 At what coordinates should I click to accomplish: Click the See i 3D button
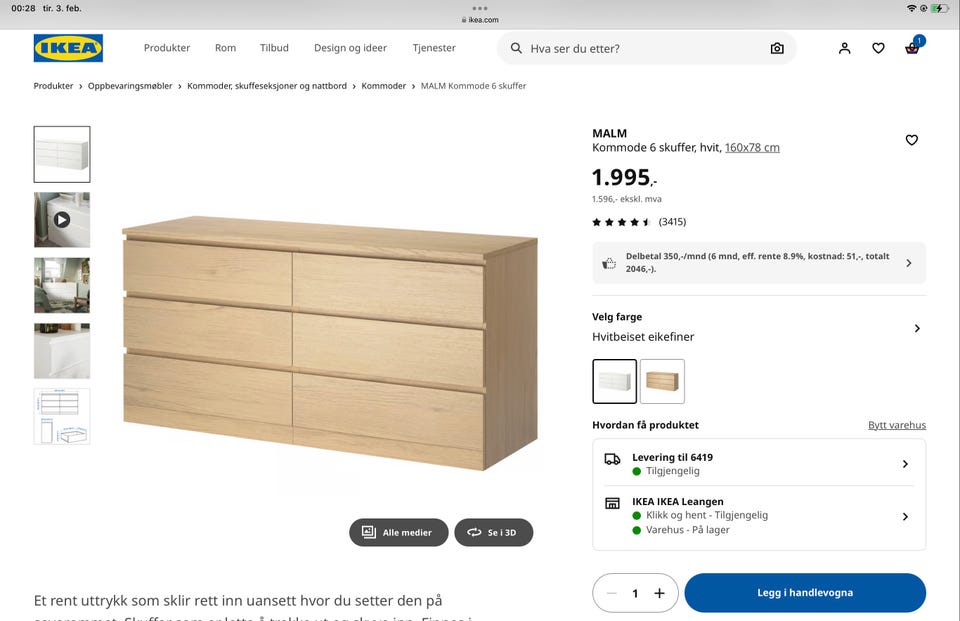pos(493,532)
